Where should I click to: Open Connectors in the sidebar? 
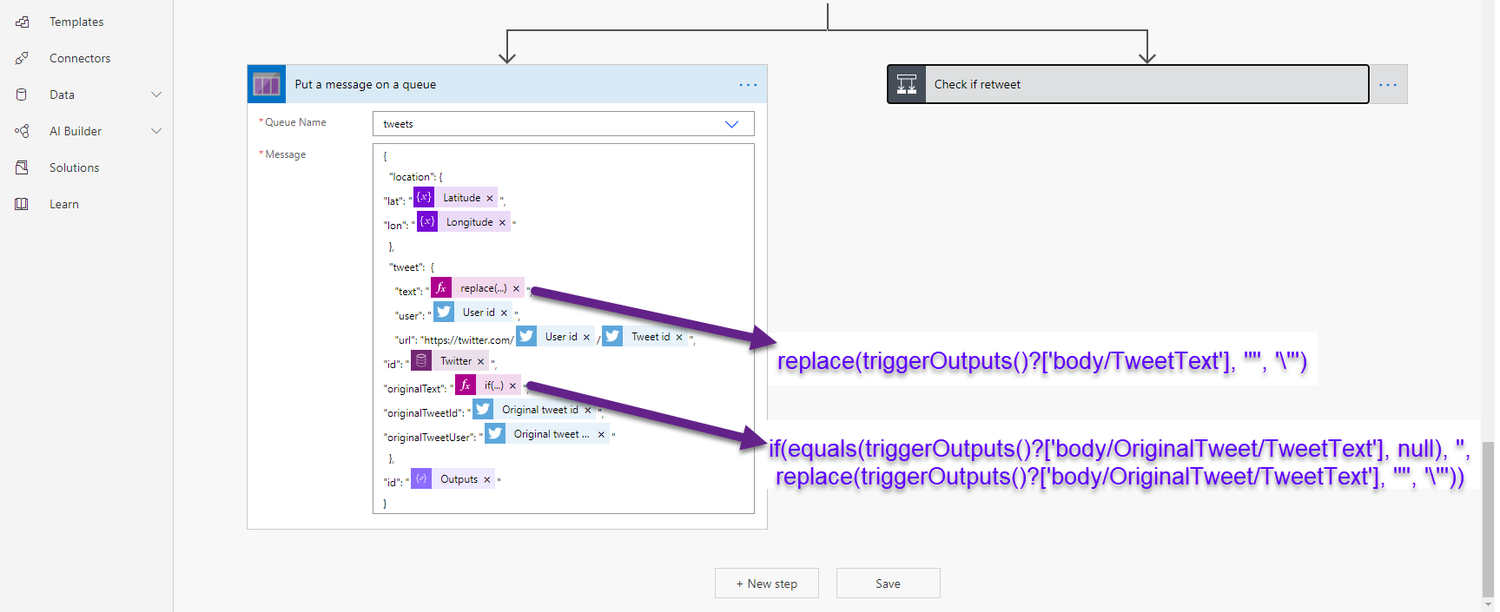pos(80,58)
